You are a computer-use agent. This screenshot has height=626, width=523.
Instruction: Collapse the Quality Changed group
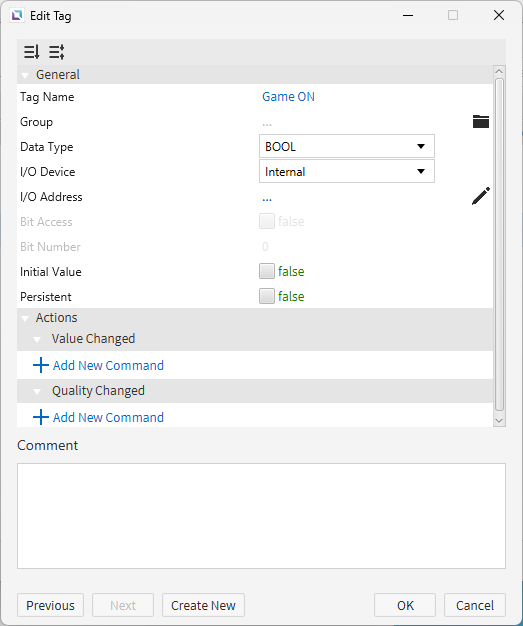click(x=37, y=392)
